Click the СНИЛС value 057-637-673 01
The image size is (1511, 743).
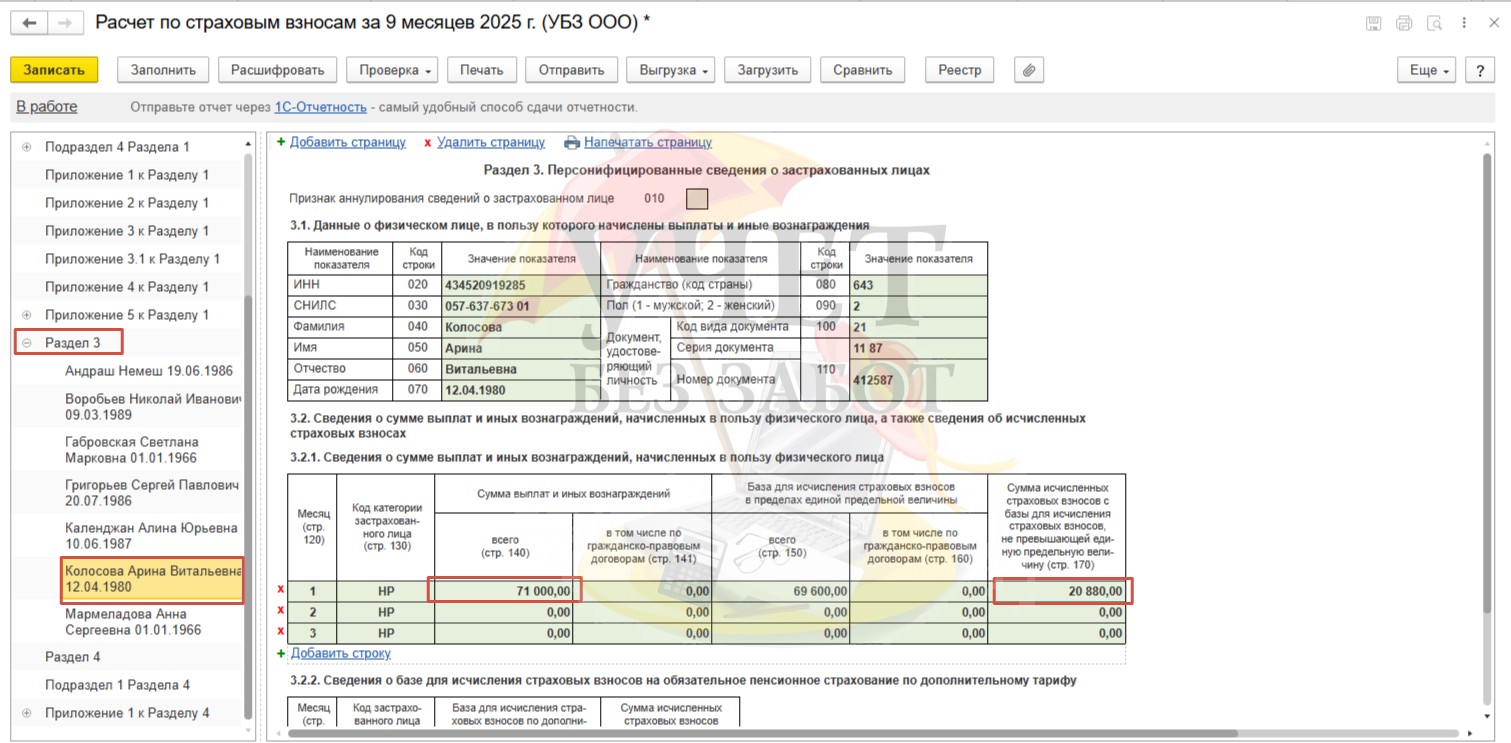pyautogui.click(x=520, y=306)
